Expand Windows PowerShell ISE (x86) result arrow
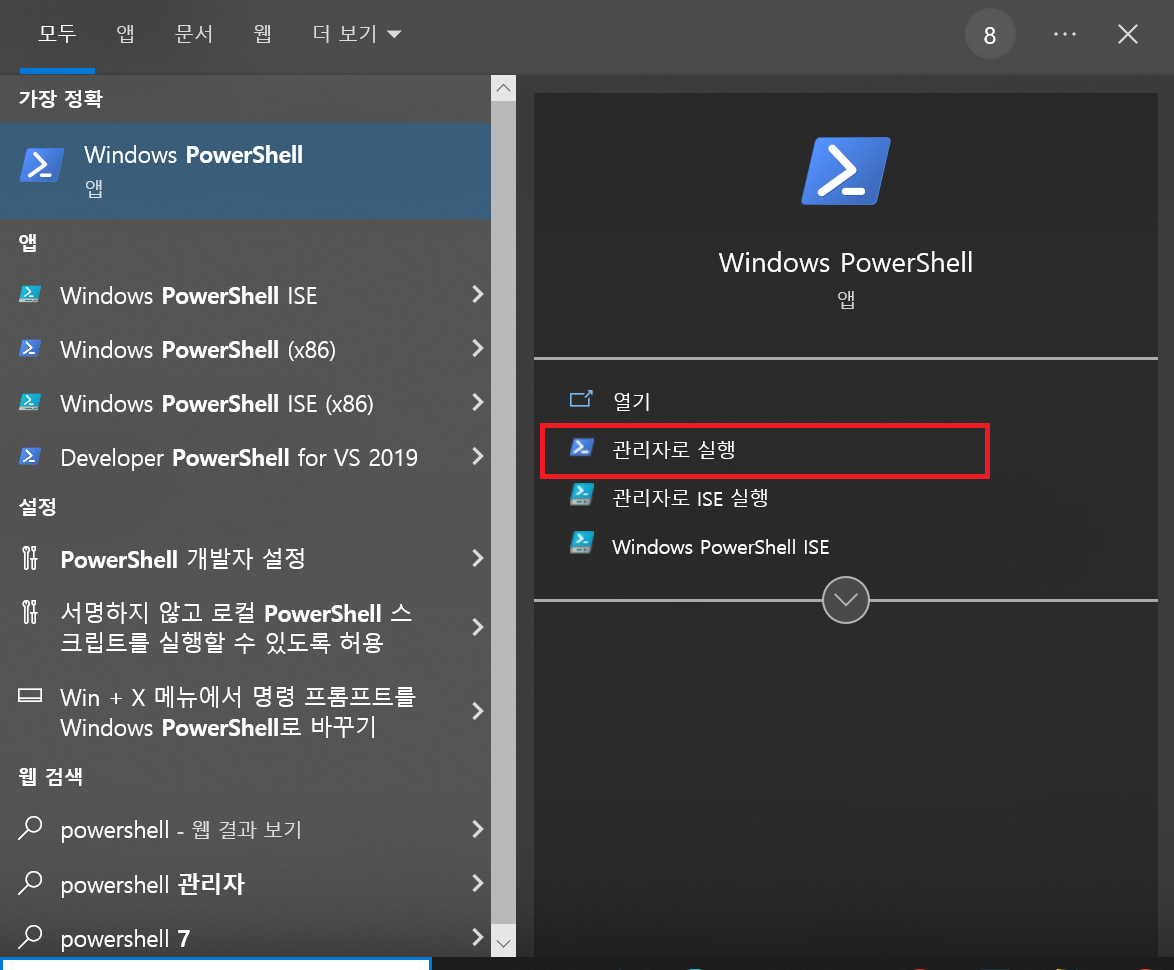The height and width of the screenshot is (970, 1174). click(x=478, y=402)
